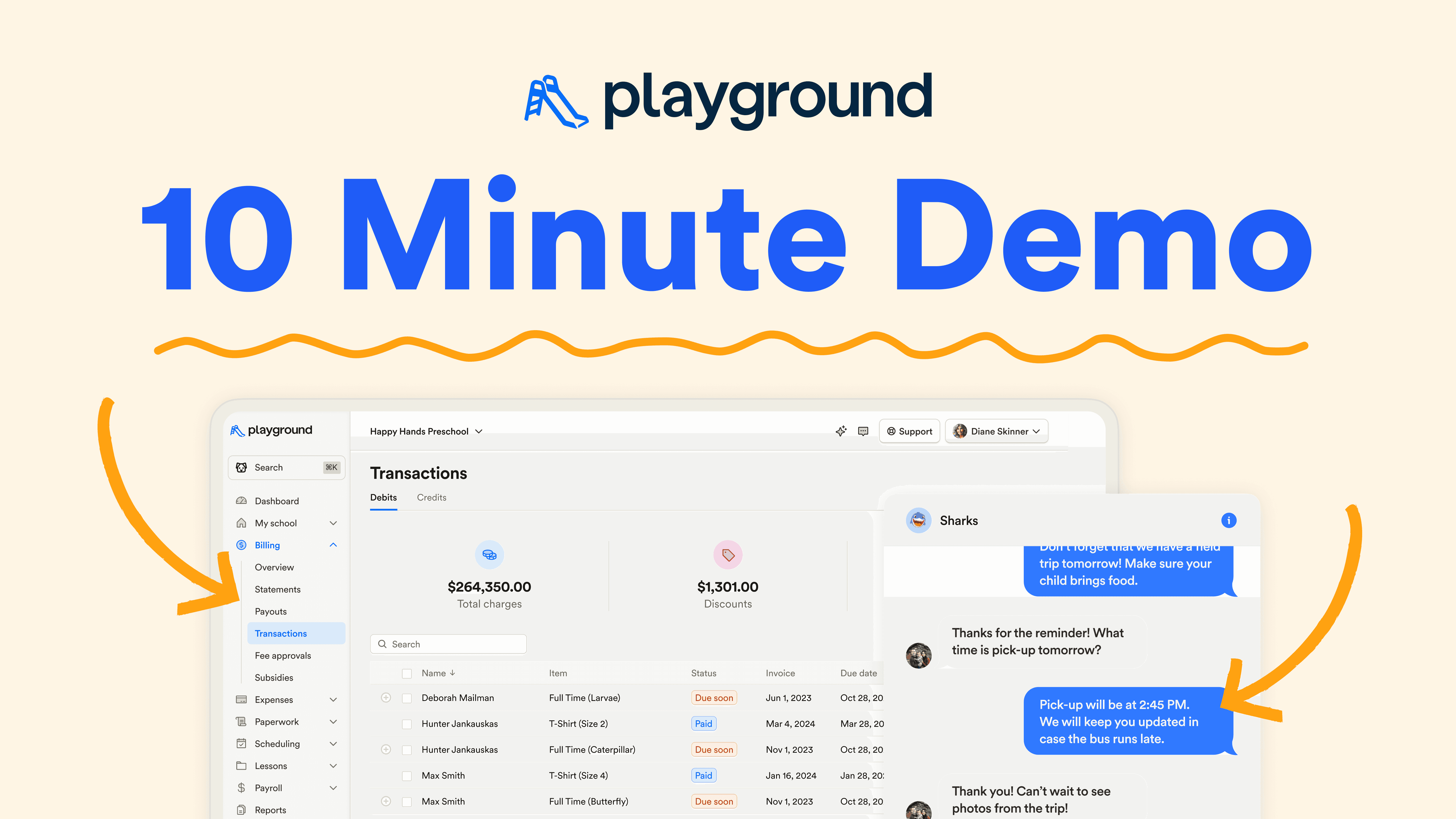The image size is (1456, 819).
Task: Switch to the Credits tab
Action: (x=431, y=497)
